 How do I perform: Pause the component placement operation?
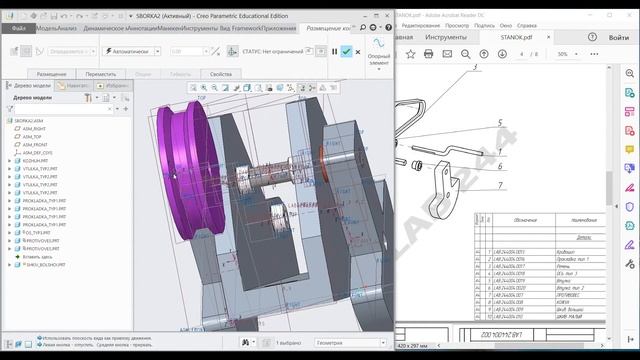coord(334,52)
